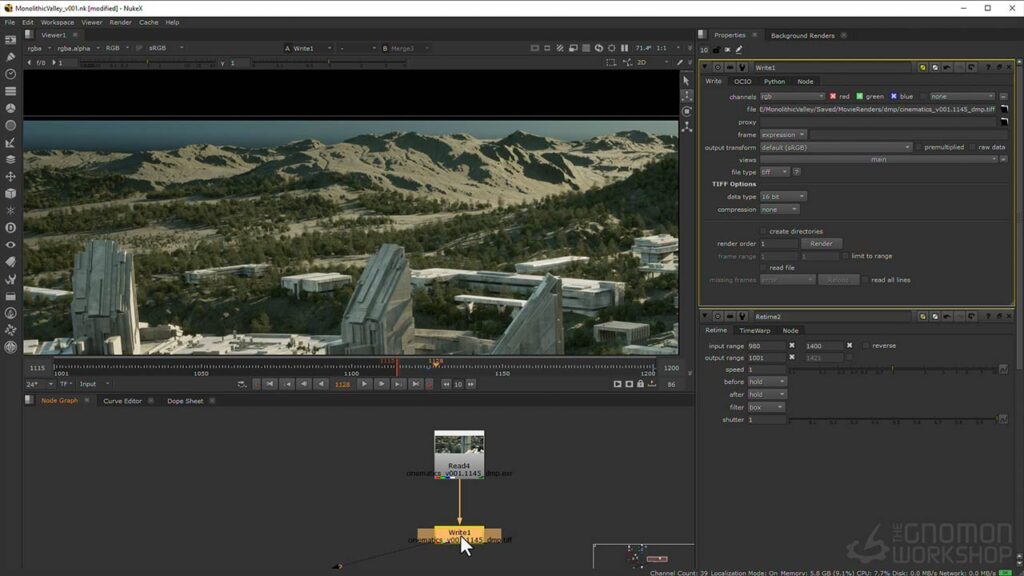This screenshot has width=1024, height=576.
Task: Click the flipbook capture icon below timeline
Action: pyautogui.click(x=617, y=384)
